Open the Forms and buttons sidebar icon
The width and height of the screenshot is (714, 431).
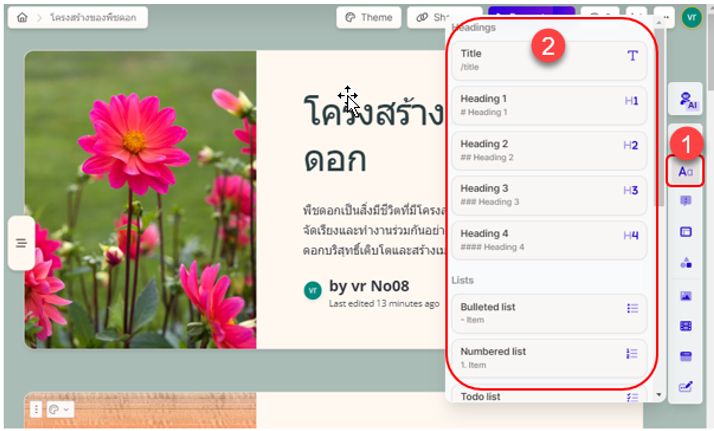click(x=685, y=387)
